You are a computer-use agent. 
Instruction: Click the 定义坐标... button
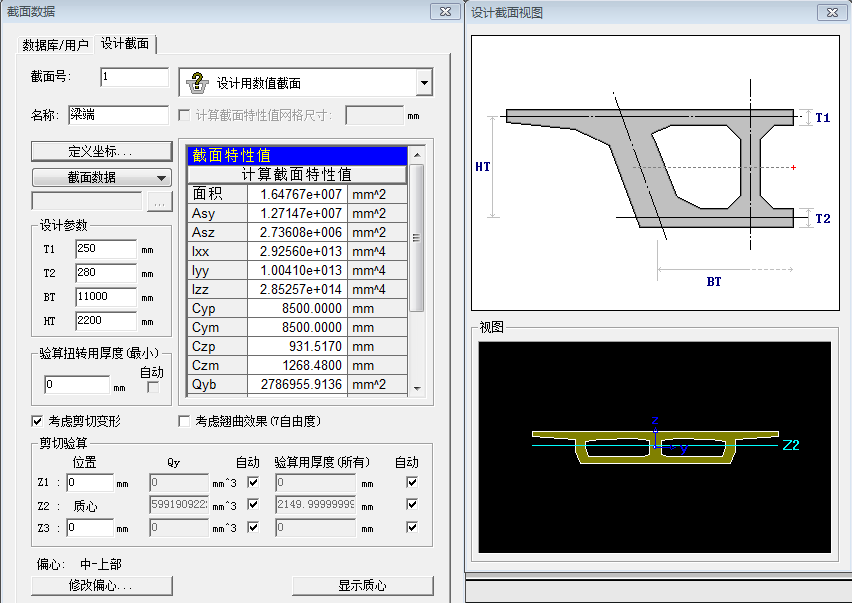pos(101,152)
